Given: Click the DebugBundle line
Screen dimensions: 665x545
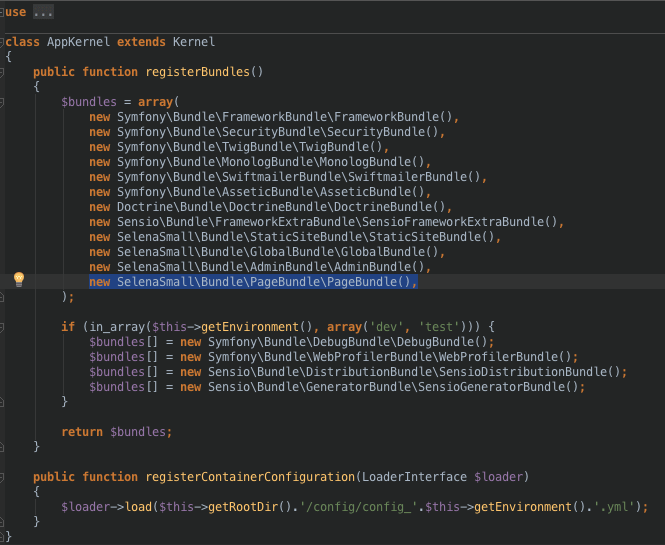Looking at the screenshot, I should point(292,342).
